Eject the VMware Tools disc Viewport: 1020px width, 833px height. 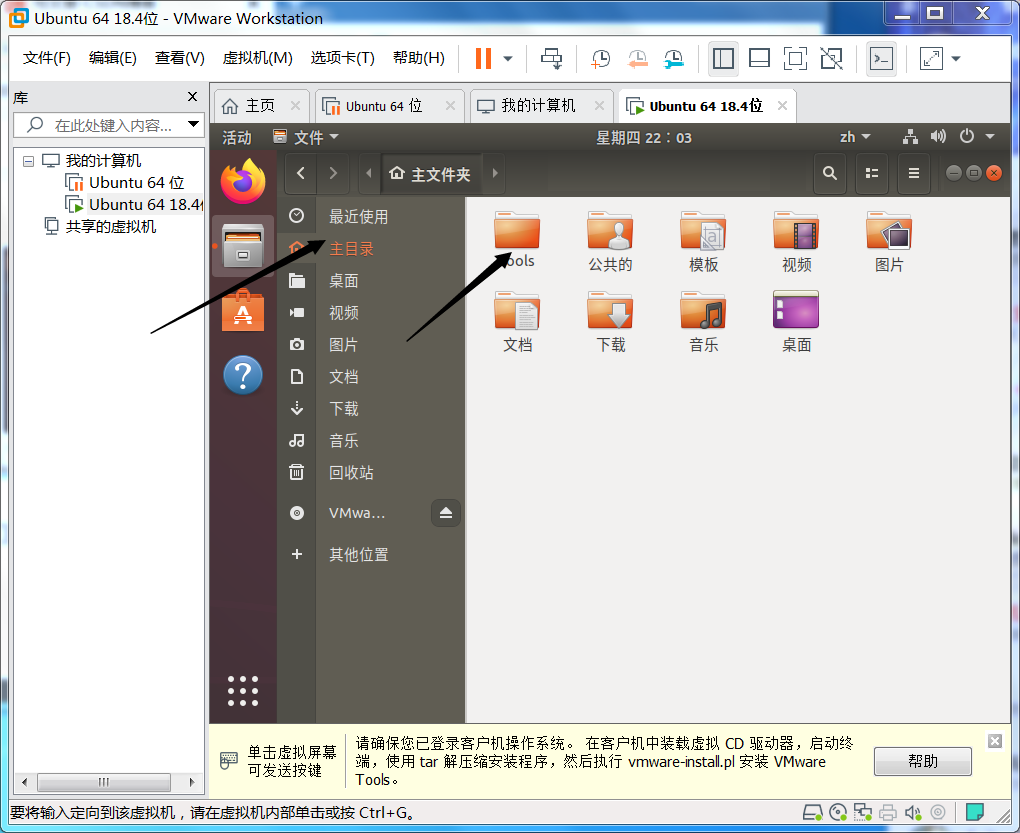pos(446,514)
